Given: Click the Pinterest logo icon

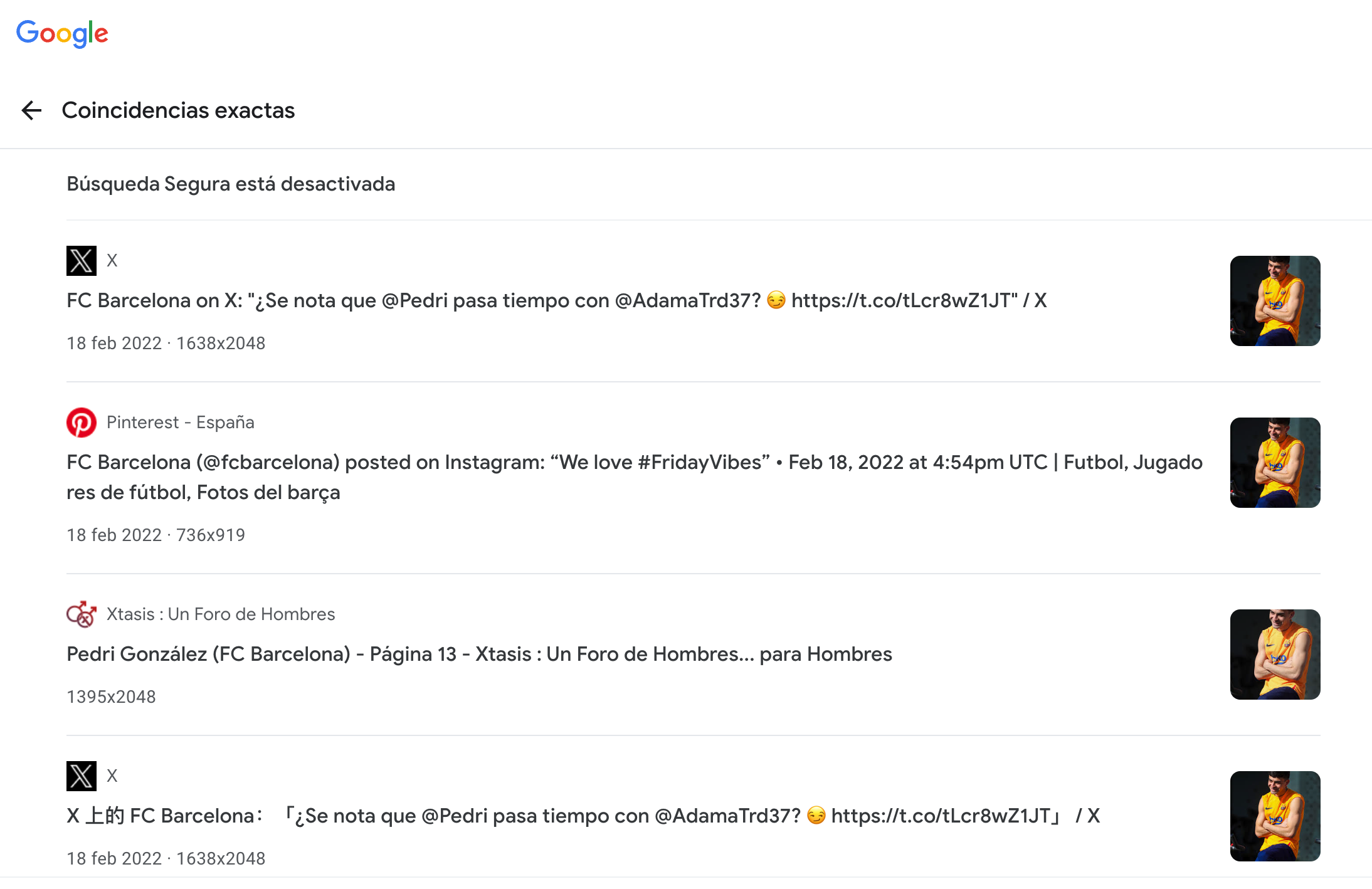Looking at the screenshot, I should (82, 423).
